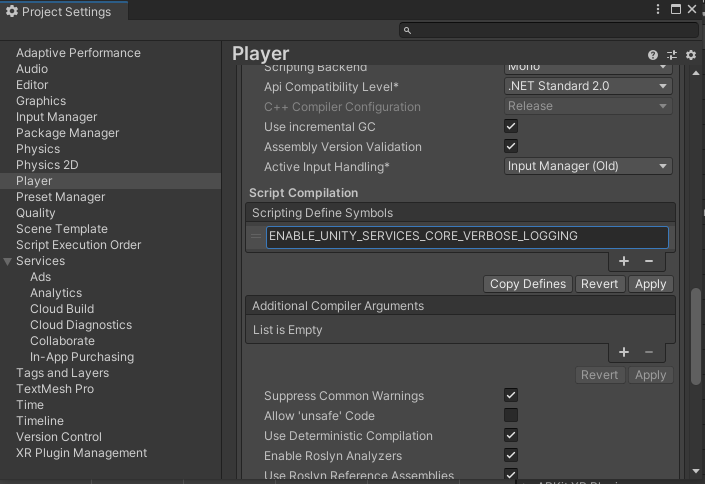Open the Active Input Handling dropdown
This screenshot has height=484, width=705.
tap(588, 167)
